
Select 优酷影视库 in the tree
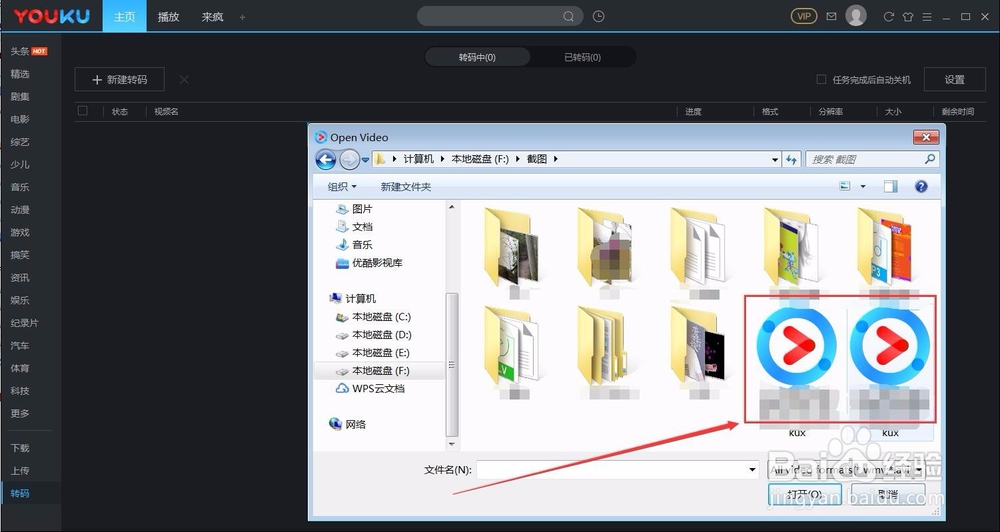(x=377, y=263)
